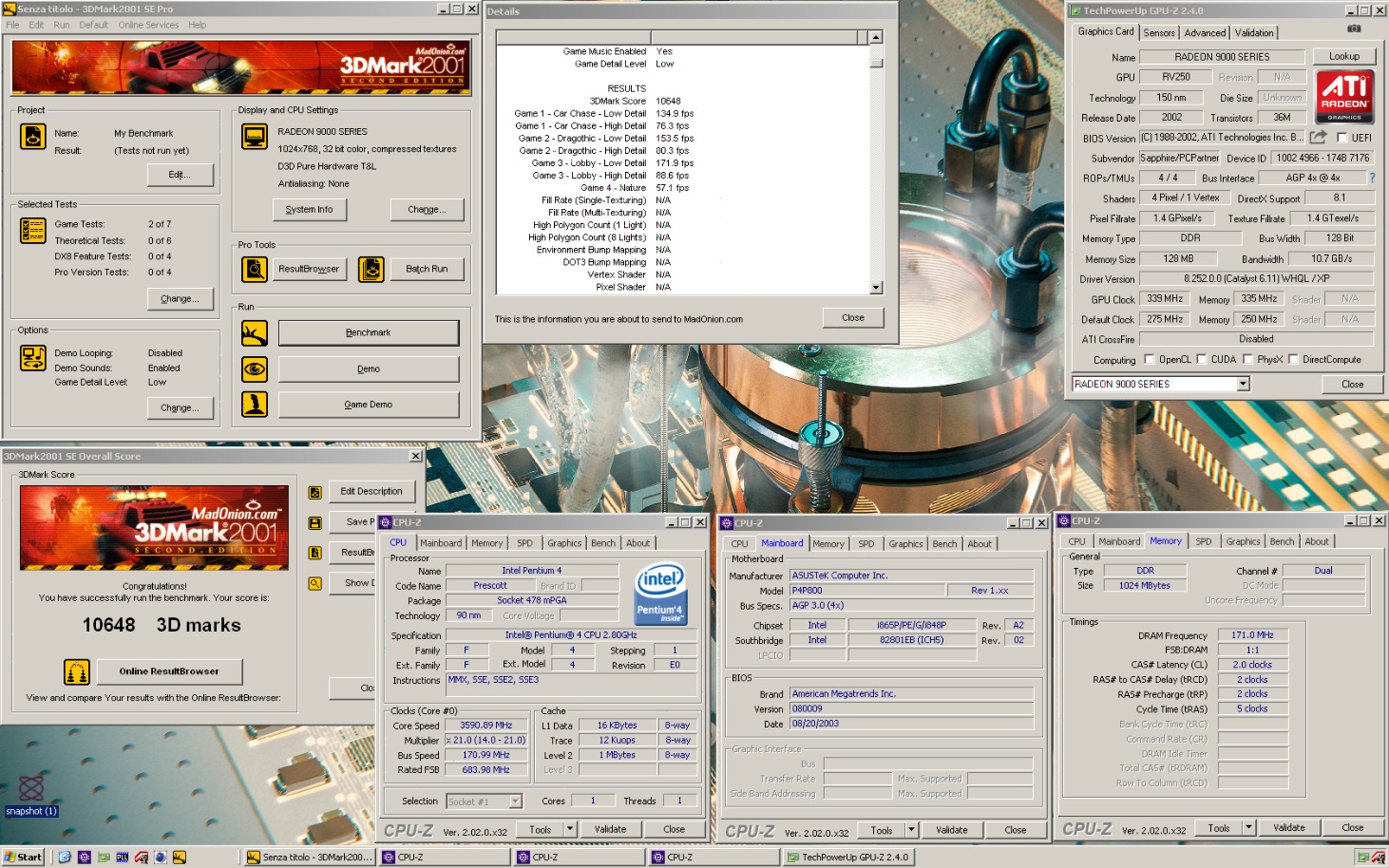This screenshot has height=868, width=1389.
Task: Click the Driver Version field in GPU-Z
Action: [x=1256, y=279]
